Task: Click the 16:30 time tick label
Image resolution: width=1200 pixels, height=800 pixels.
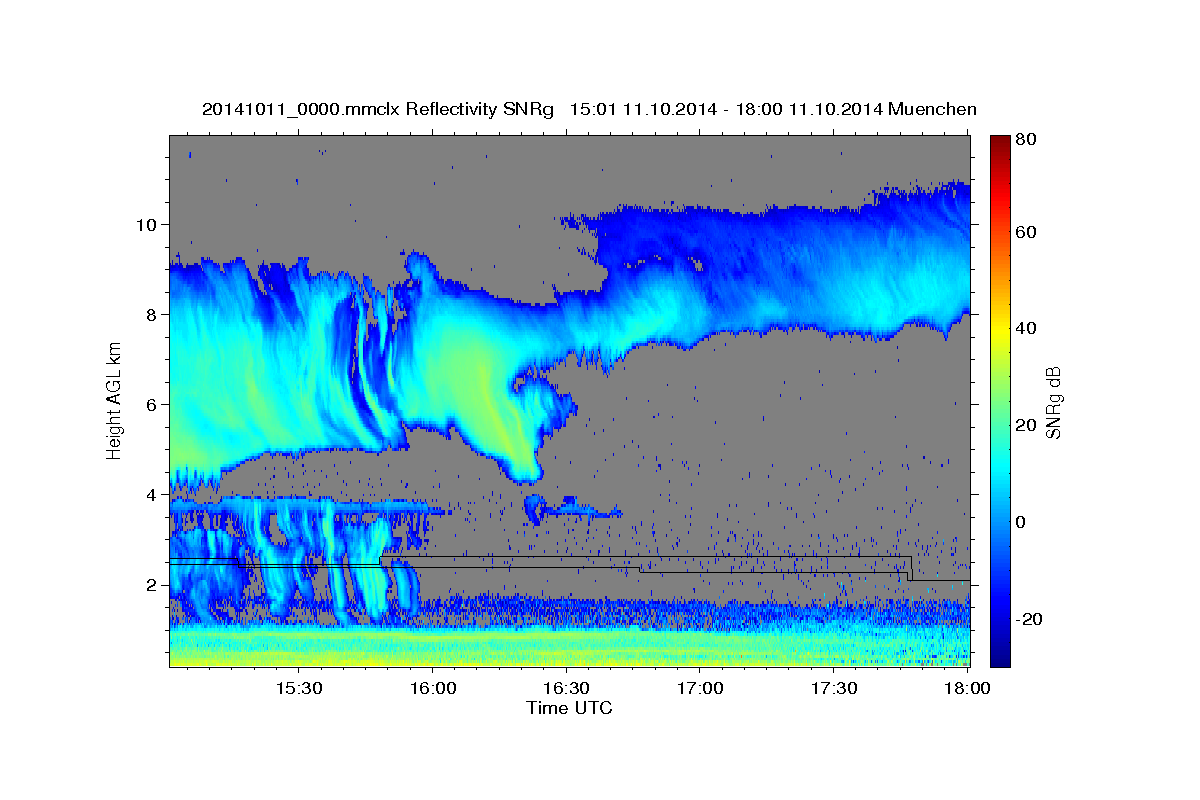Action: 566,688
